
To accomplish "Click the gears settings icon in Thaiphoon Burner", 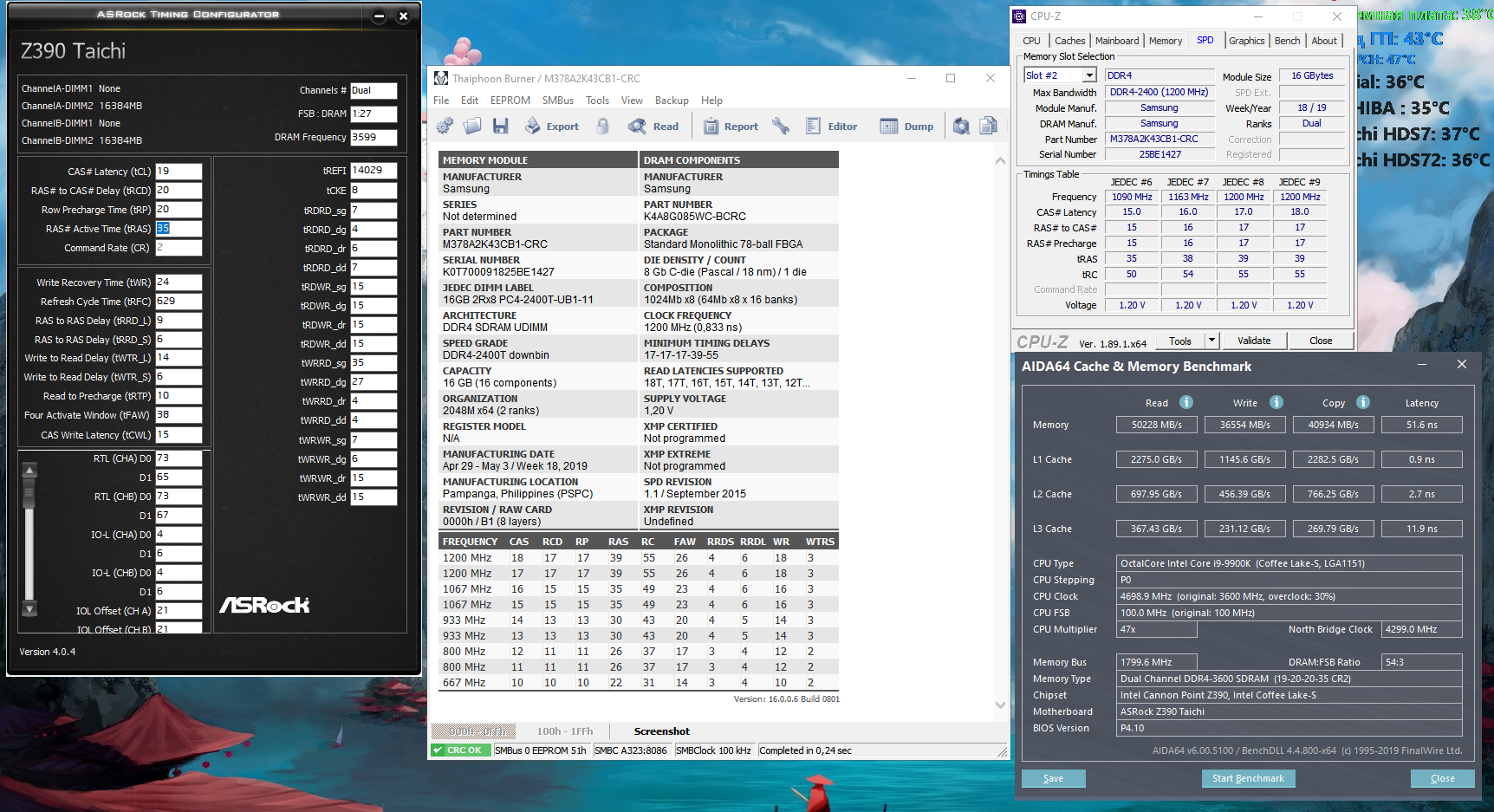I will click(x=445, y=127).
